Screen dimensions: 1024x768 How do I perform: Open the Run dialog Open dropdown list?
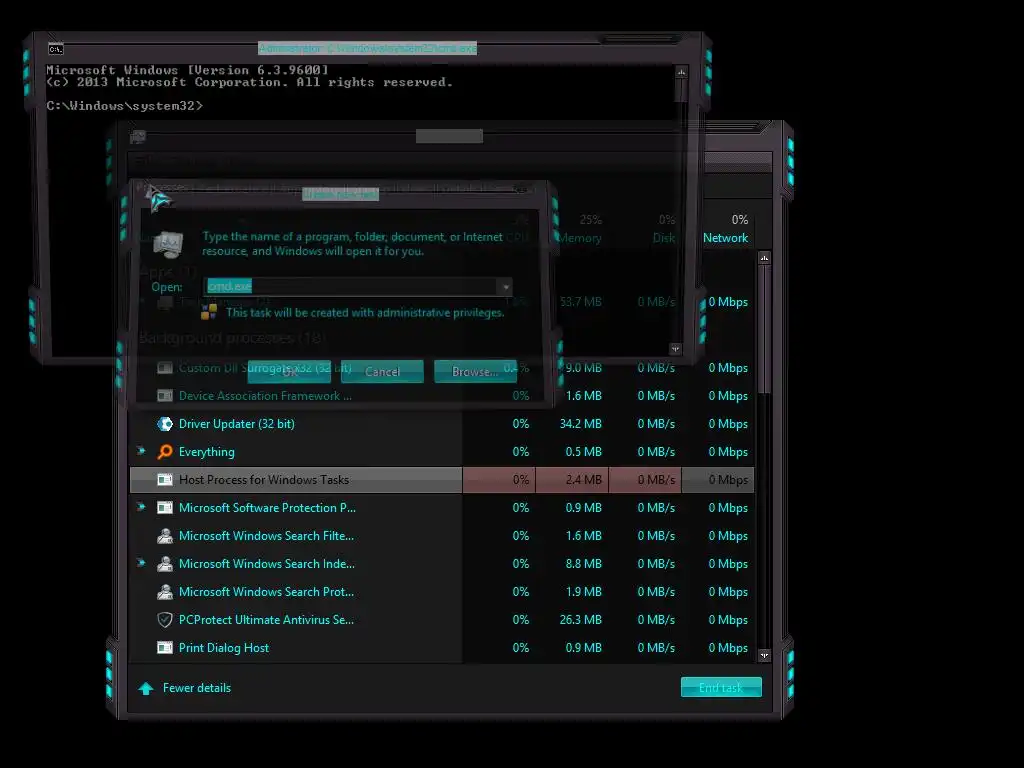coord(505,287)
